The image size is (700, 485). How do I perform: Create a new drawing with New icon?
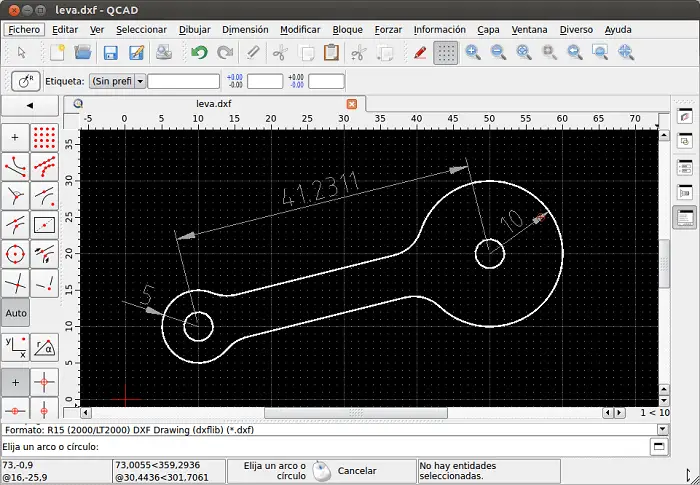point(57,53)
